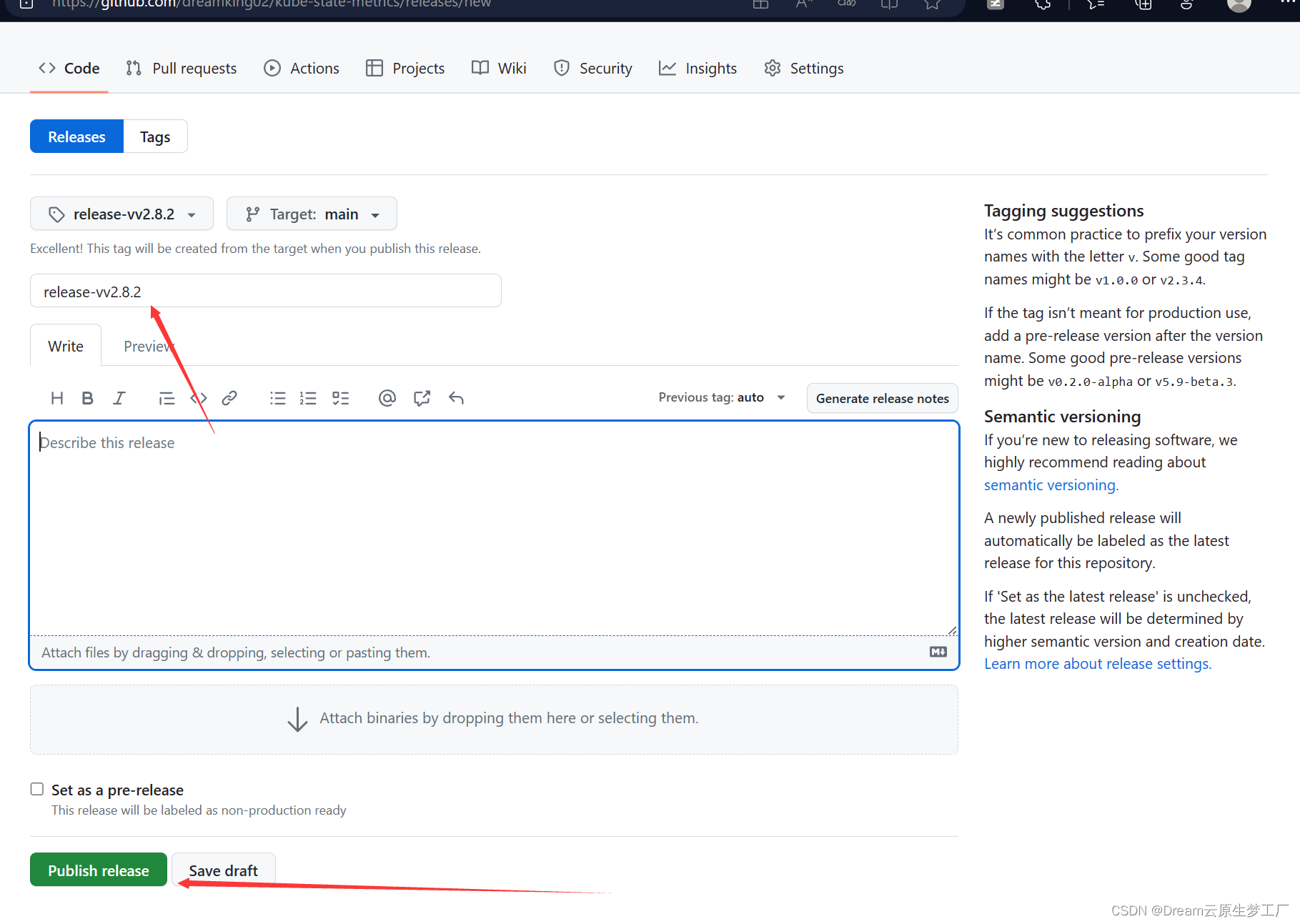The width and height of the screenshot is (1300, 924).
Task: Insert code formatting using the toolbar
Action: [199, 398]
